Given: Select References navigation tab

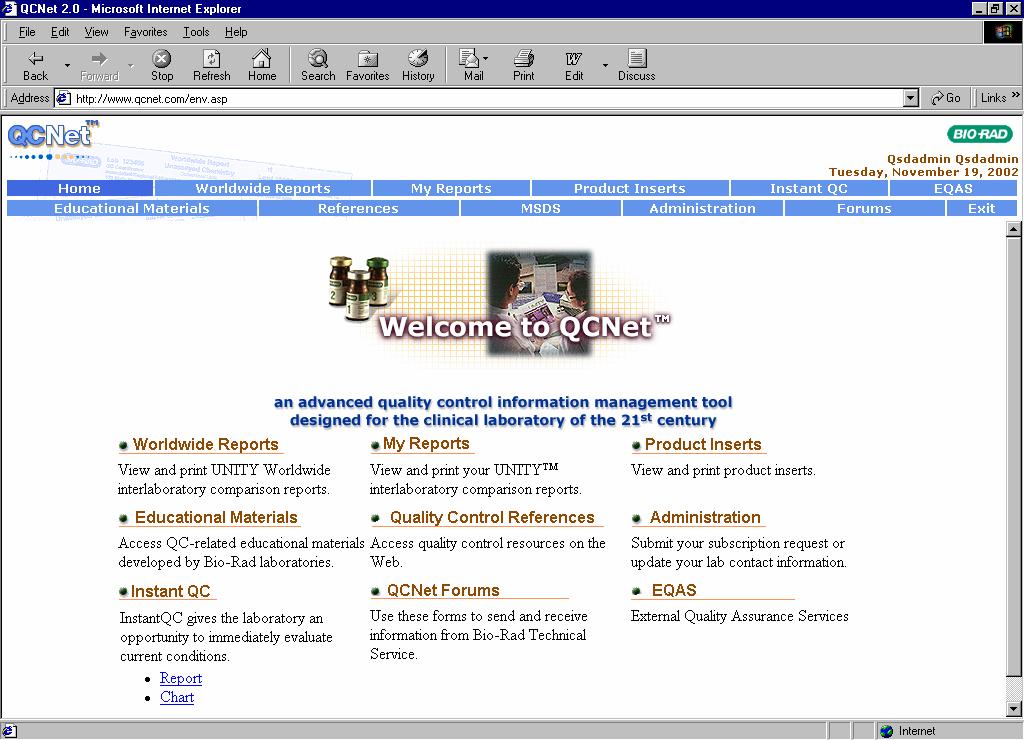Looking at the screenshot, I should [x=358, y=208].
